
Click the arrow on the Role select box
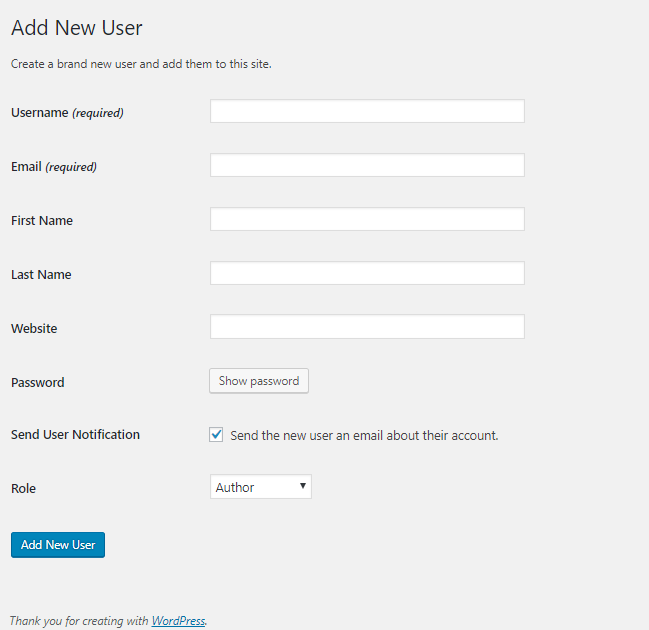pyautogui.click(x=303, y=486)
